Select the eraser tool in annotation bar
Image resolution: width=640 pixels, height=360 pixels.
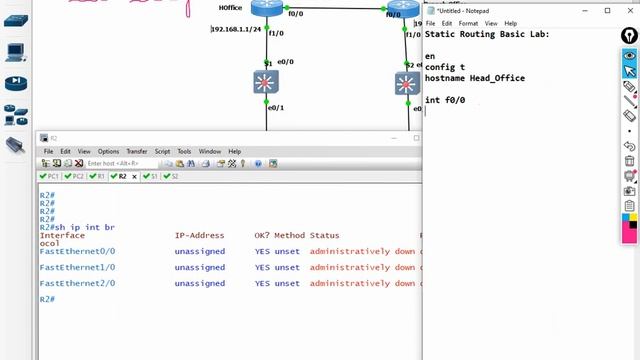(629, 116)
